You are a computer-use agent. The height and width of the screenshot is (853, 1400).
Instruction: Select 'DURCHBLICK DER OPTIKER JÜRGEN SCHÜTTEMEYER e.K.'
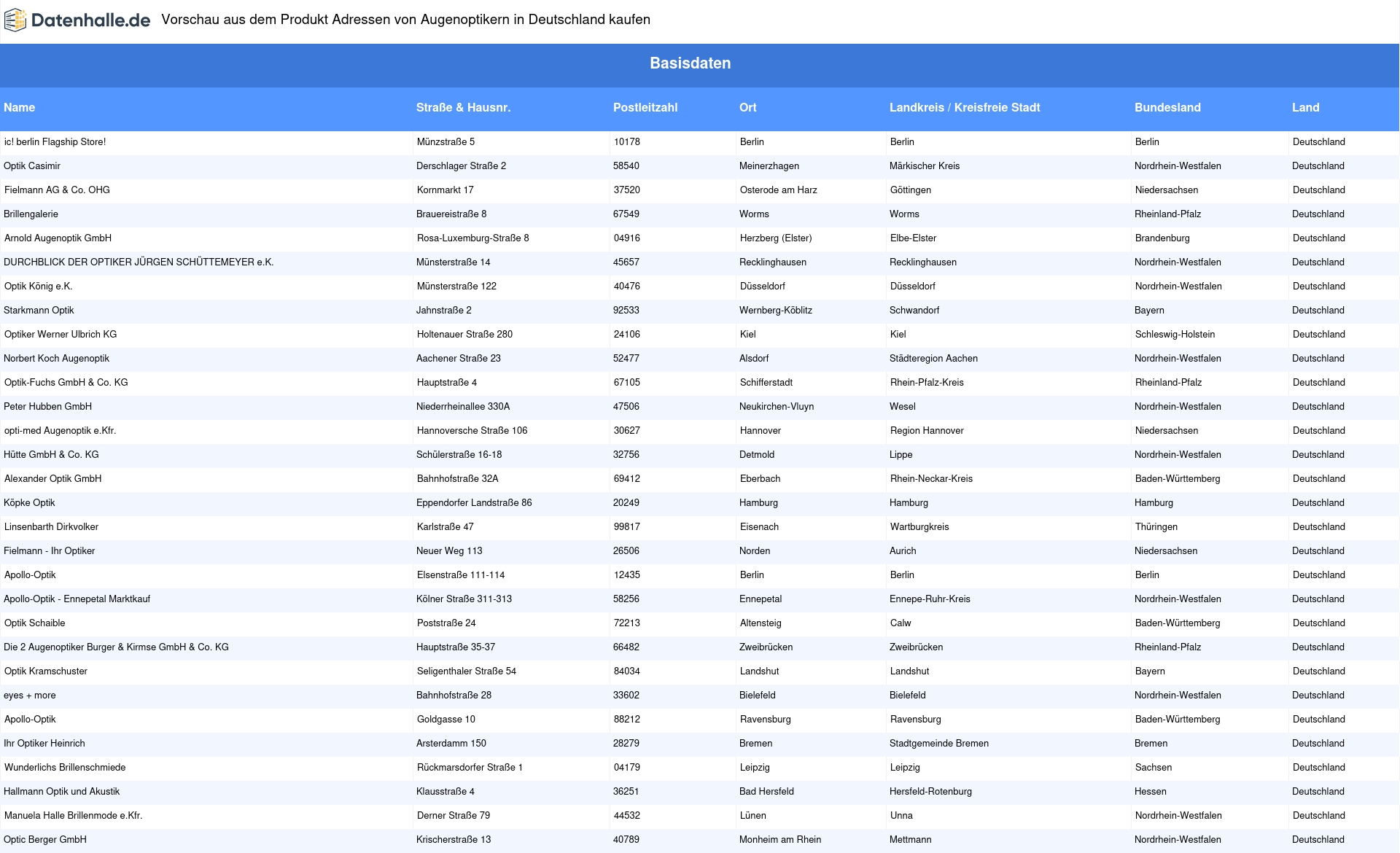tap(139, 262)
